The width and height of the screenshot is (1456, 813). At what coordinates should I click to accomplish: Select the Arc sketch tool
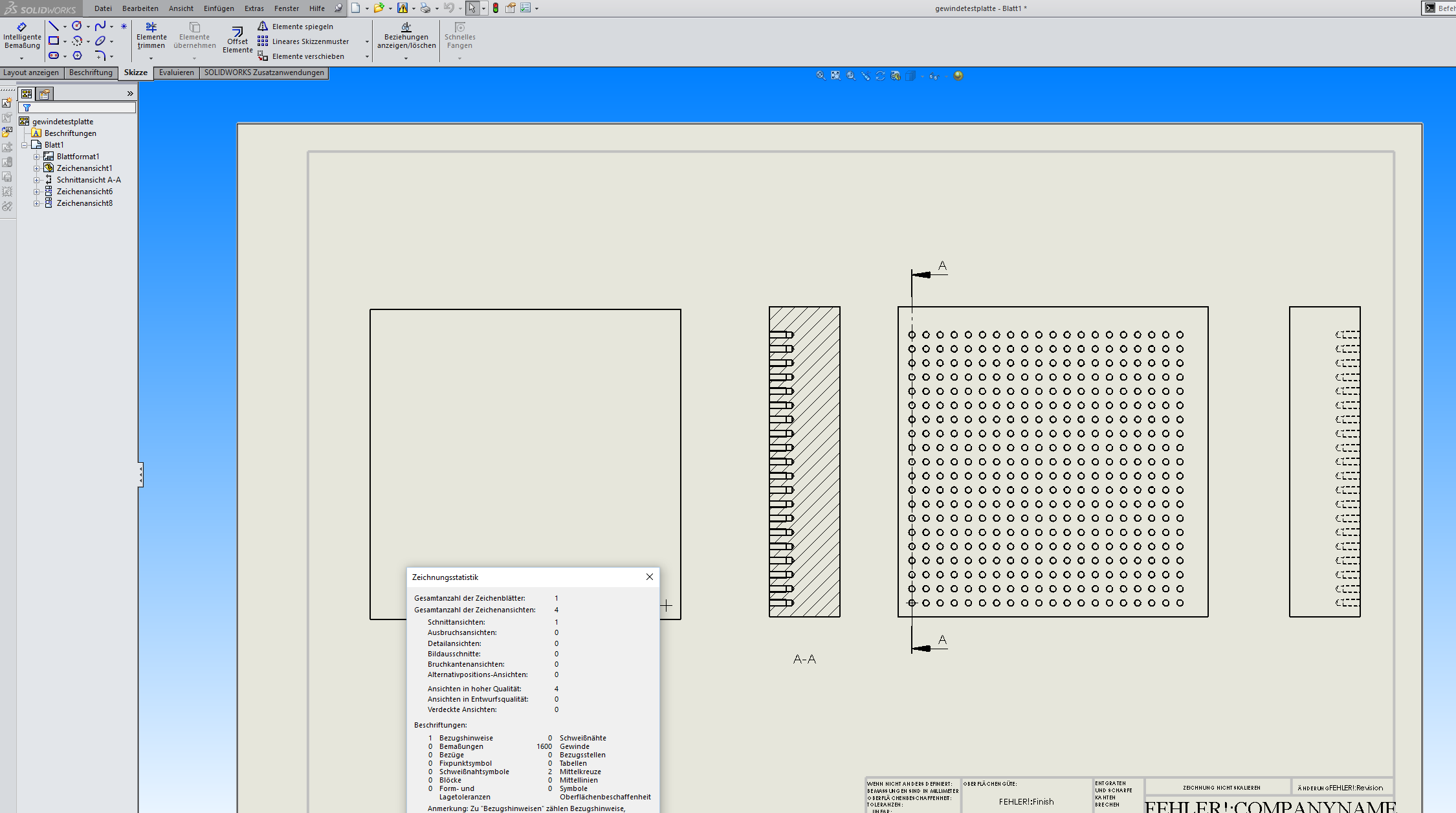click(x=77, y=41)
